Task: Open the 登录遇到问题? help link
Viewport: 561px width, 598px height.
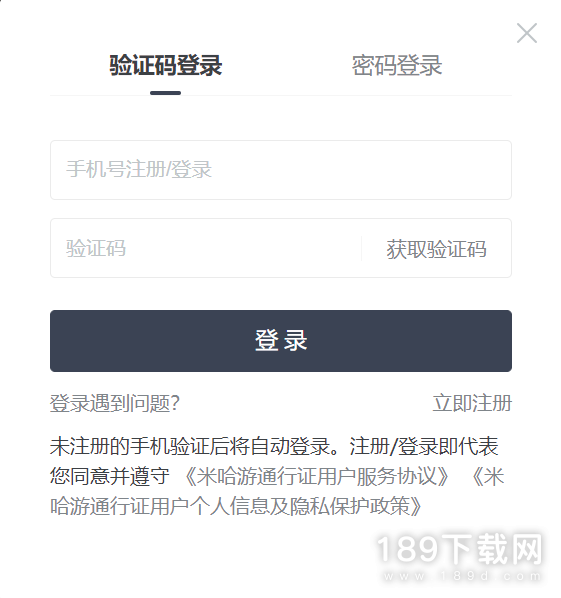Action: click(114, 403)
